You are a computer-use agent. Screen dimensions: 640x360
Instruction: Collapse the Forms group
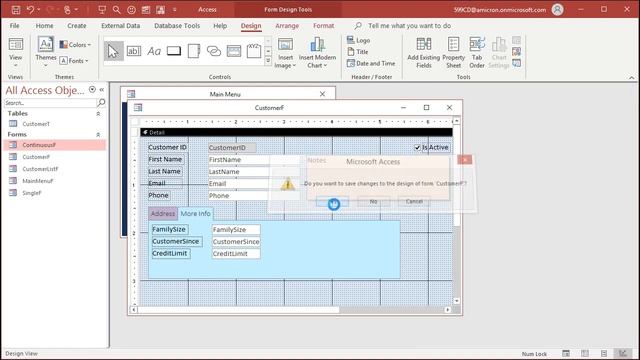tap(98, 135)
